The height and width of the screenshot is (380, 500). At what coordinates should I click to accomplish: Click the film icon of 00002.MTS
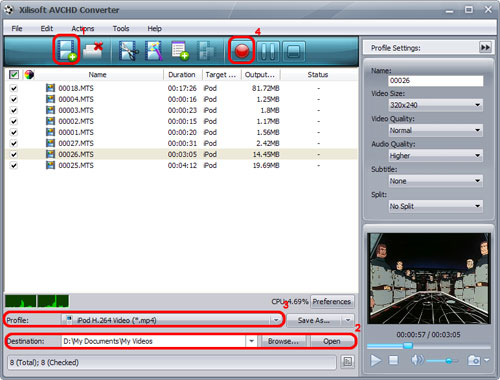click(50, 121)
